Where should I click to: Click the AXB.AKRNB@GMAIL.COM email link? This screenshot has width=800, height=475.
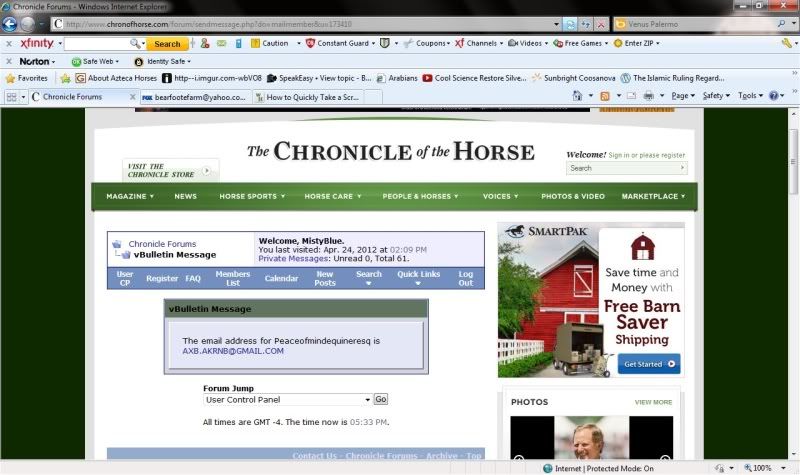233,351
